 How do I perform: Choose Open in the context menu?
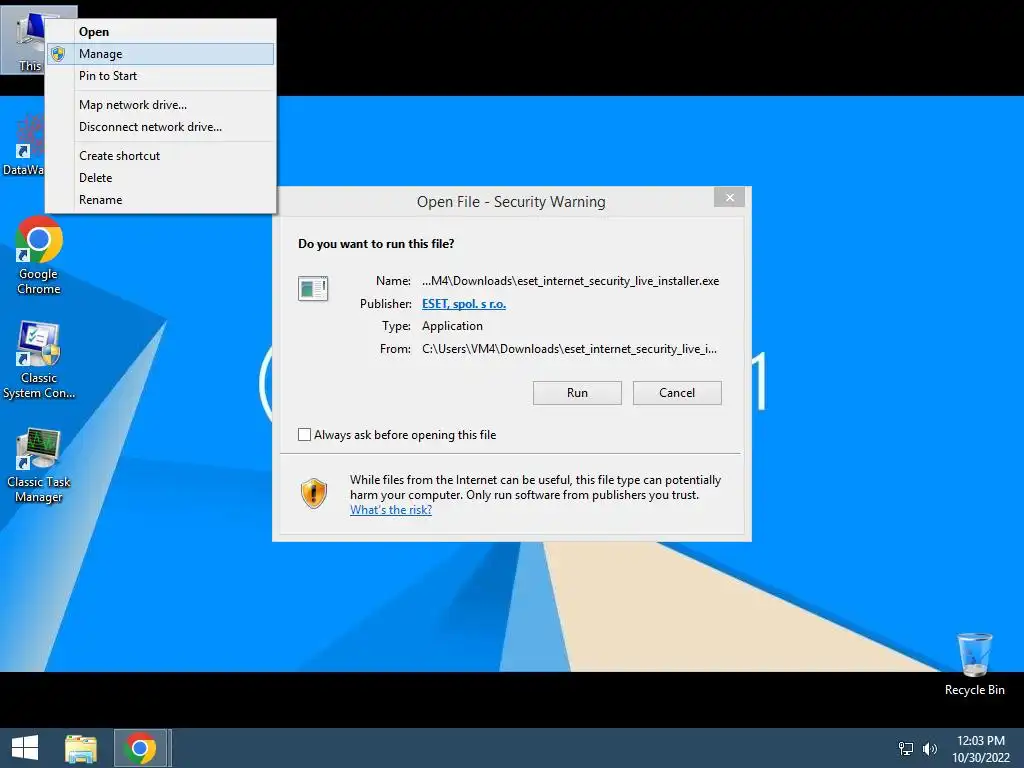tap(161, 31)
